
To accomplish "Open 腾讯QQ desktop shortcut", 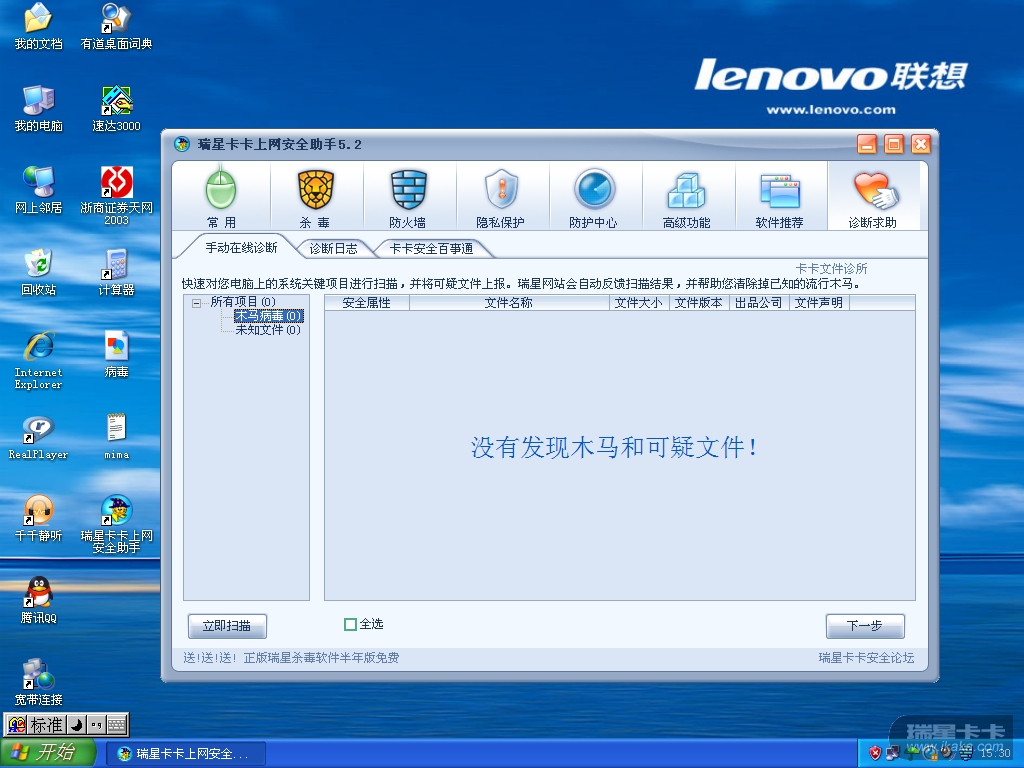I will click(39, 600).
